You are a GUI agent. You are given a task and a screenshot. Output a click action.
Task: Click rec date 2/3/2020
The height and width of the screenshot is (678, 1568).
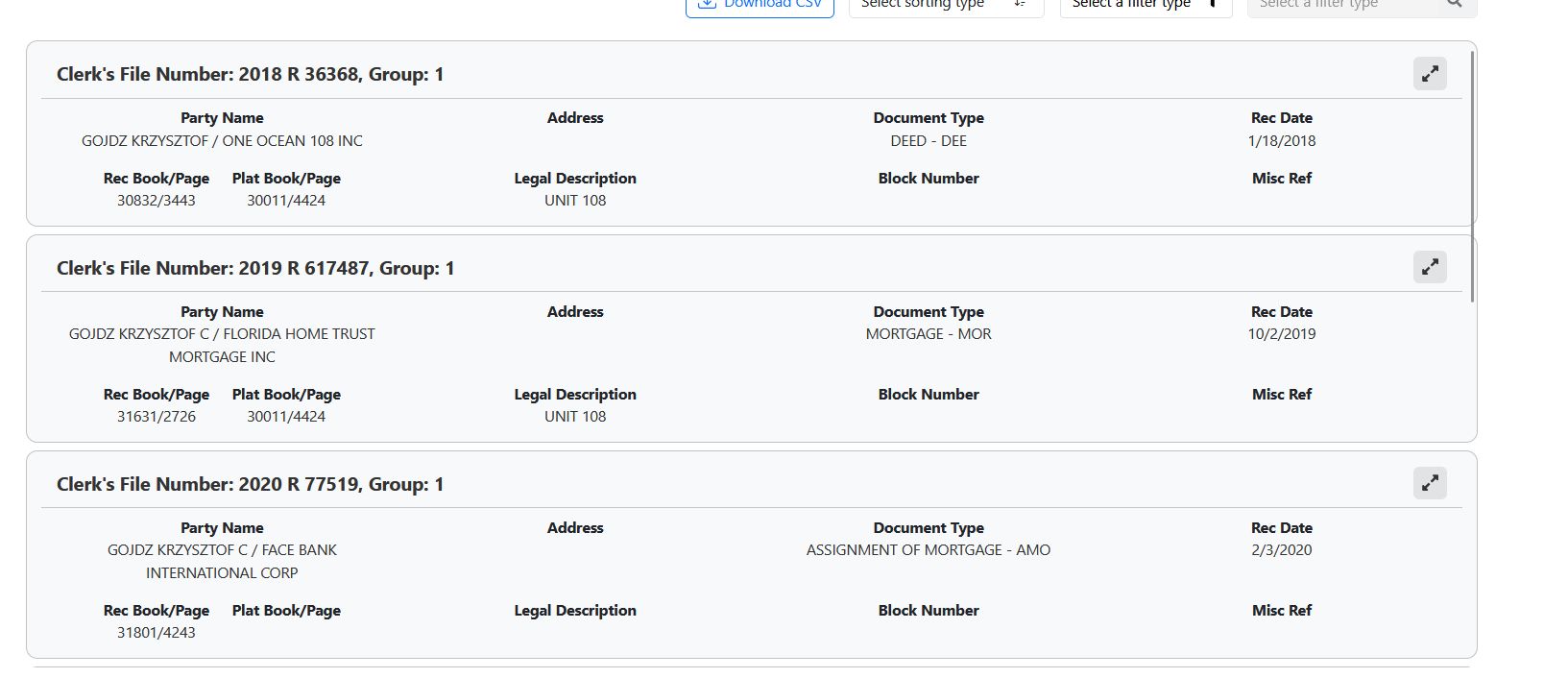click(x=1282, y=550)
